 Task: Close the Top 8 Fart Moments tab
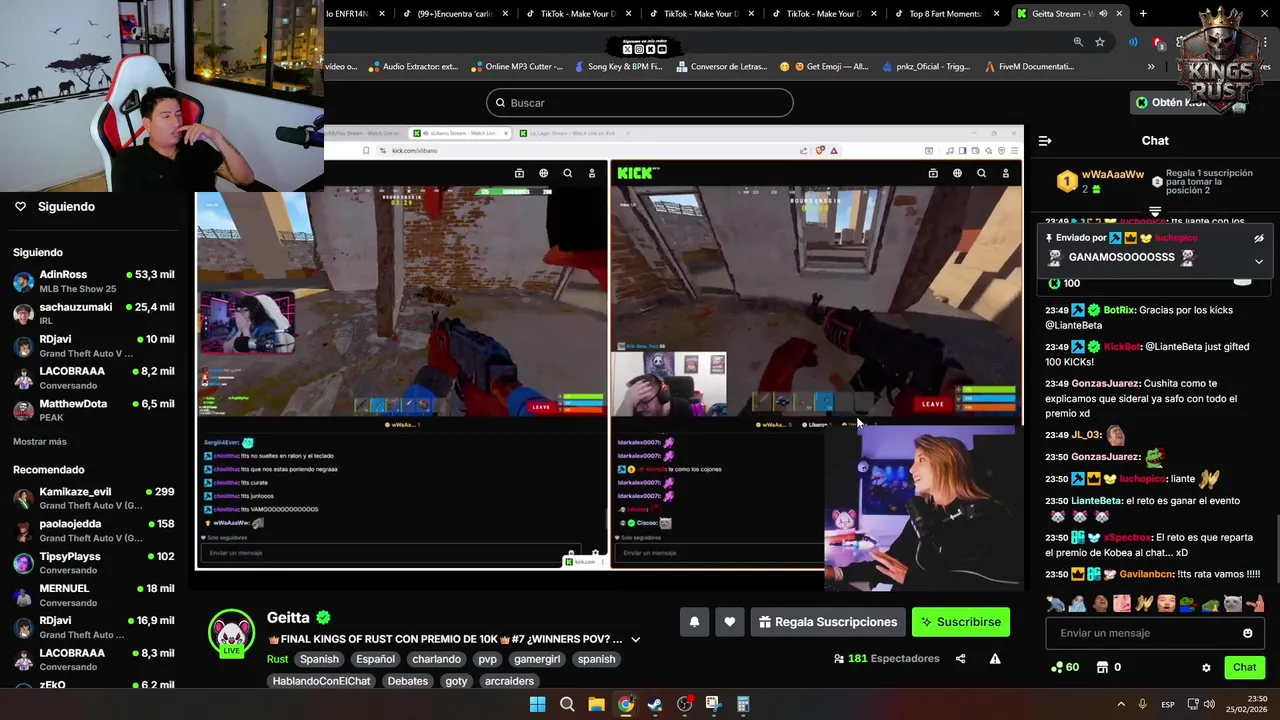click(x=996, y=14)
